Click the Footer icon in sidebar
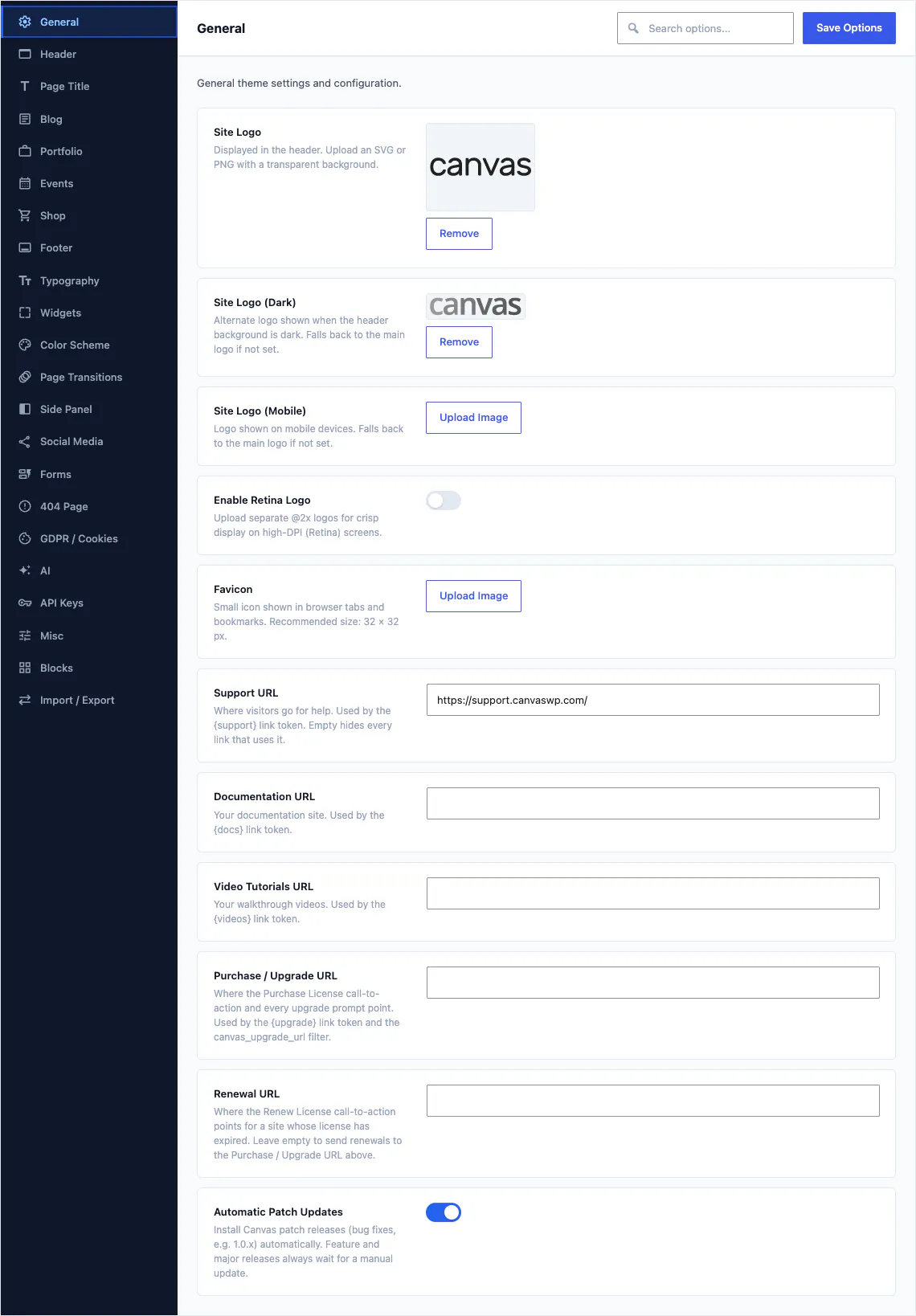 coord(25,247)
